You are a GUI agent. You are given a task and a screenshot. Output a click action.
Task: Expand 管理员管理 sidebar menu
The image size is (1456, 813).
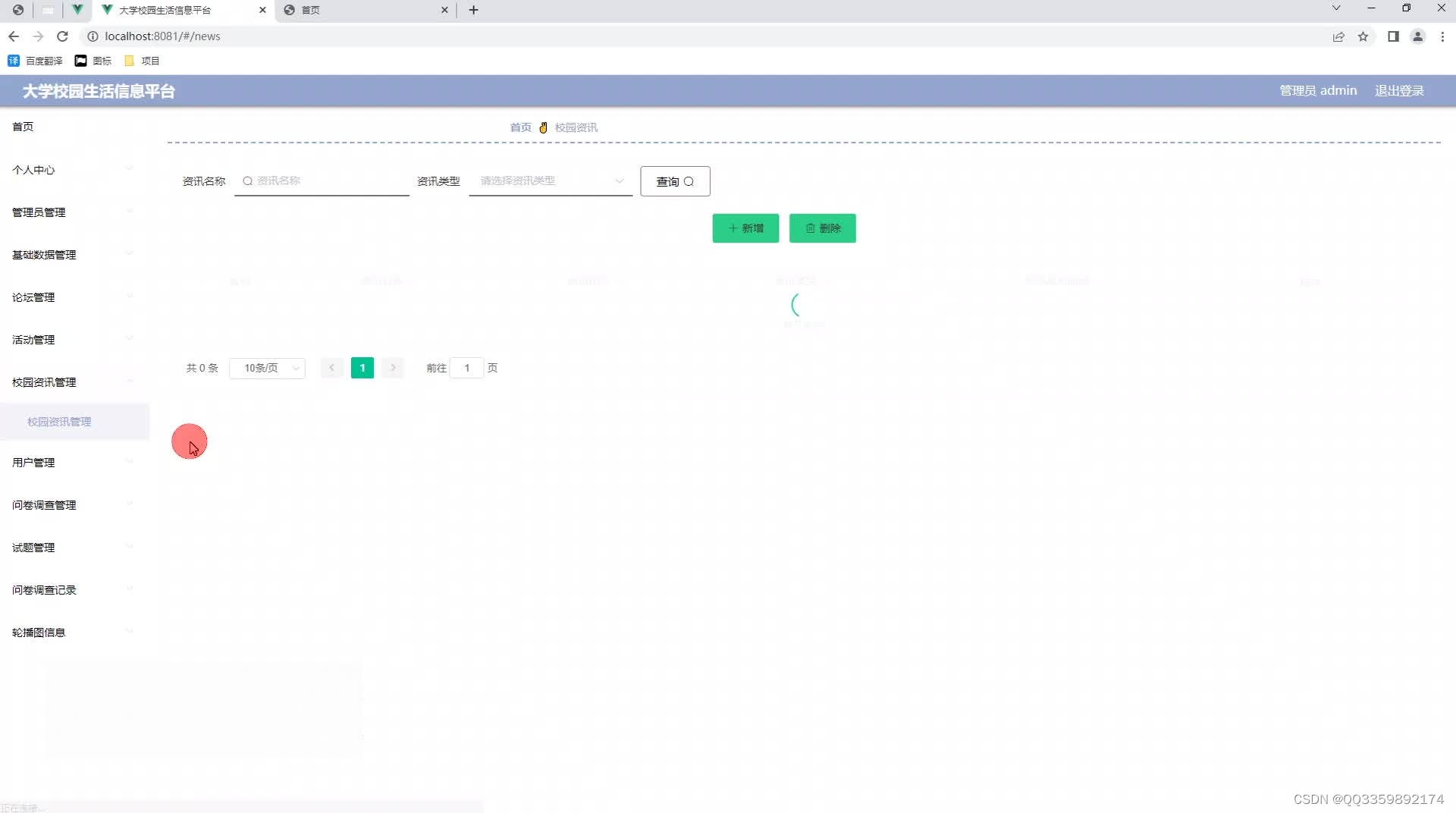click(x=74, y=212)
